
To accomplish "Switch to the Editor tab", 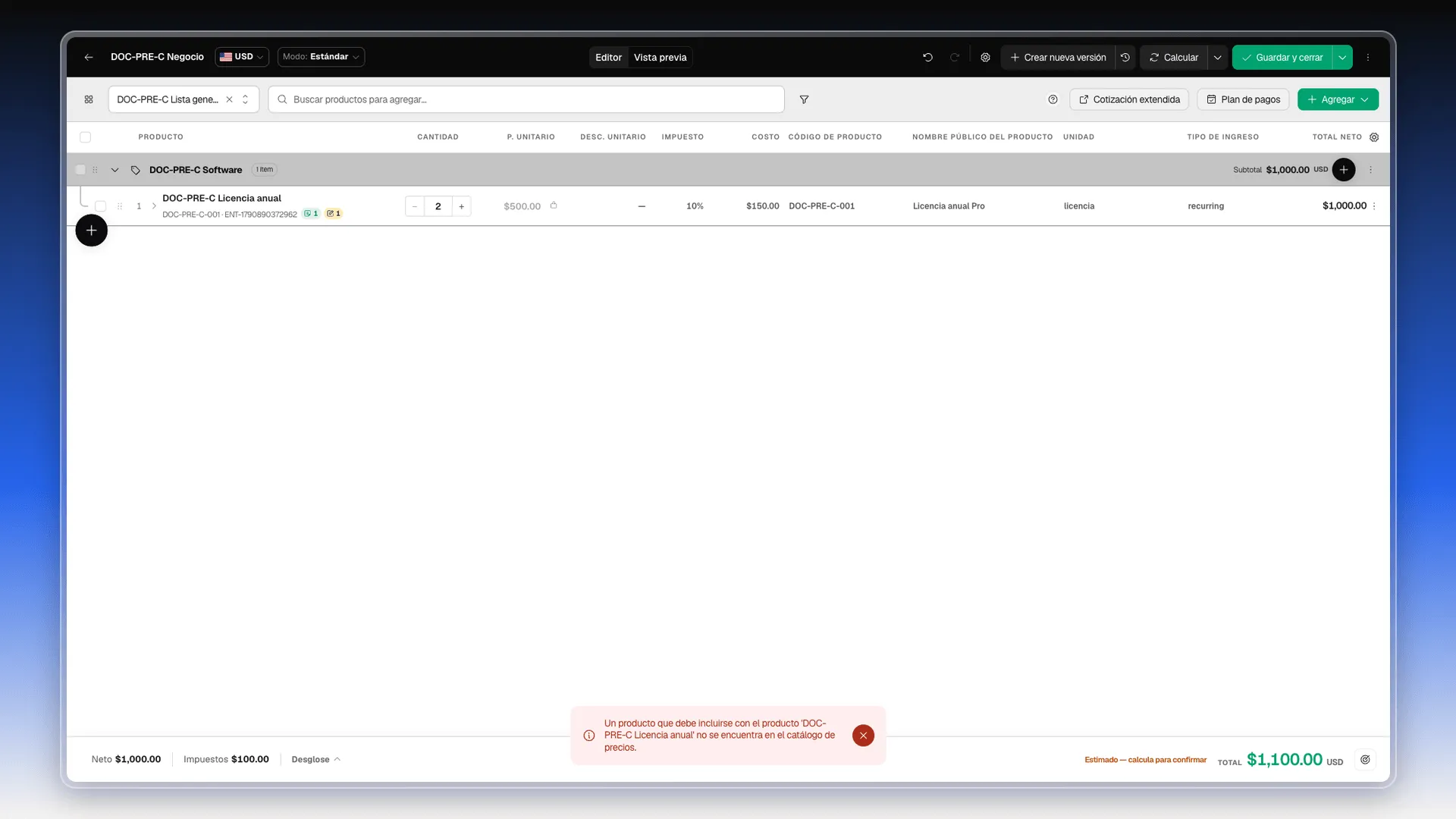I will coord(608,57).
